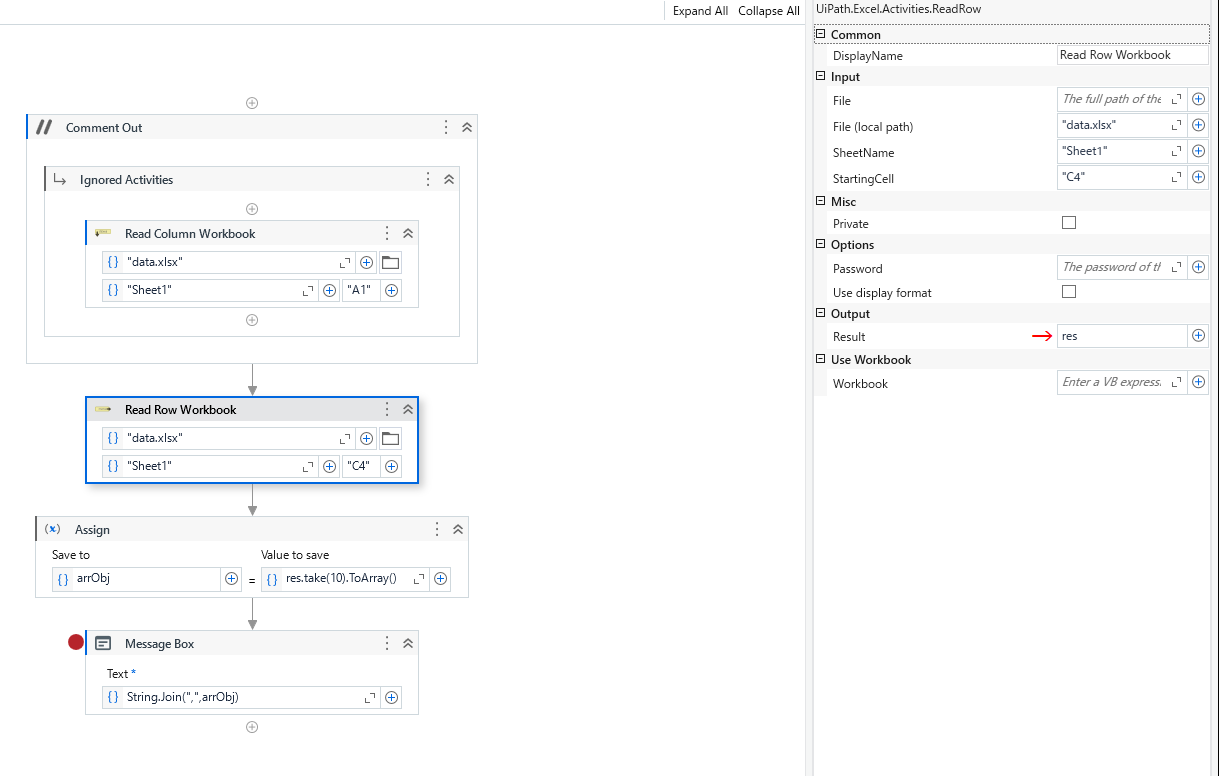Click the "C4" cell field in Read Row Workbook
Viewport: 1219px width, 776px height.
361,466
